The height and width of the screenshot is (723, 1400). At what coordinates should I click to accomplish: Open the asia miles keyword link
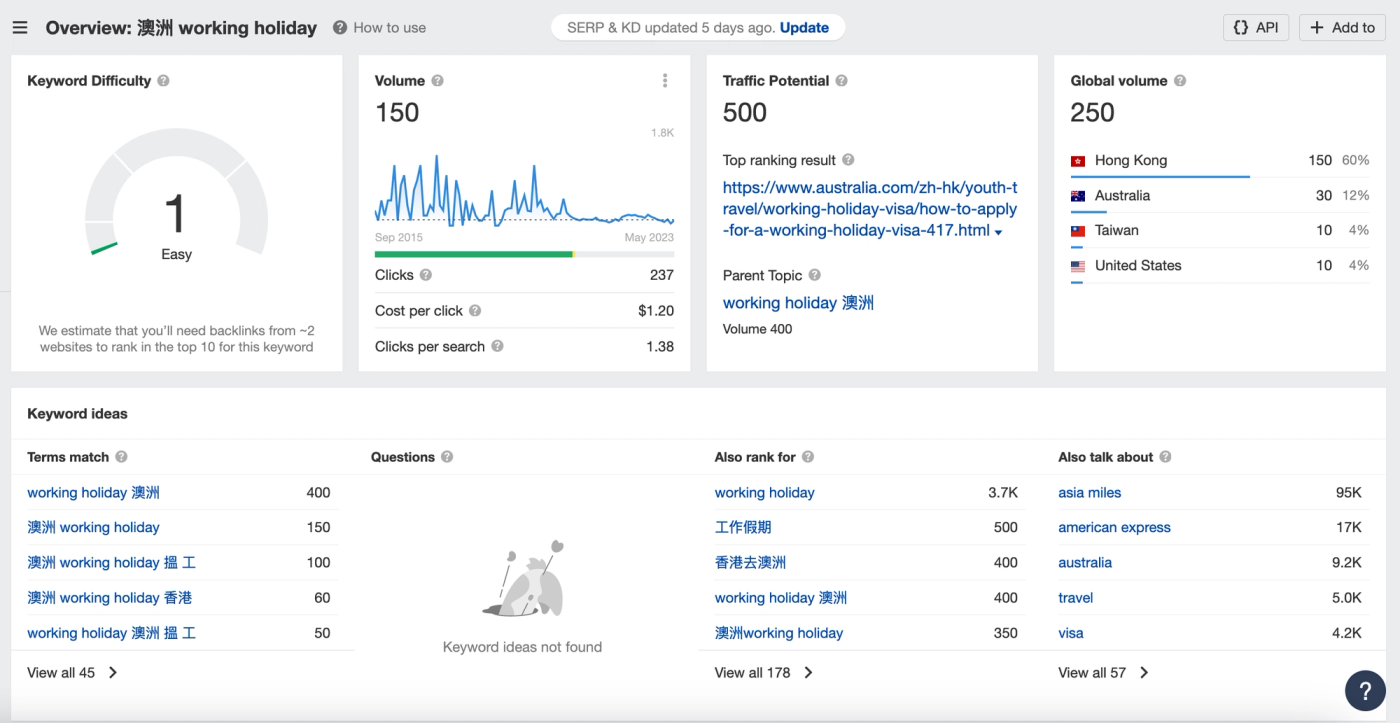[1089, 492]
